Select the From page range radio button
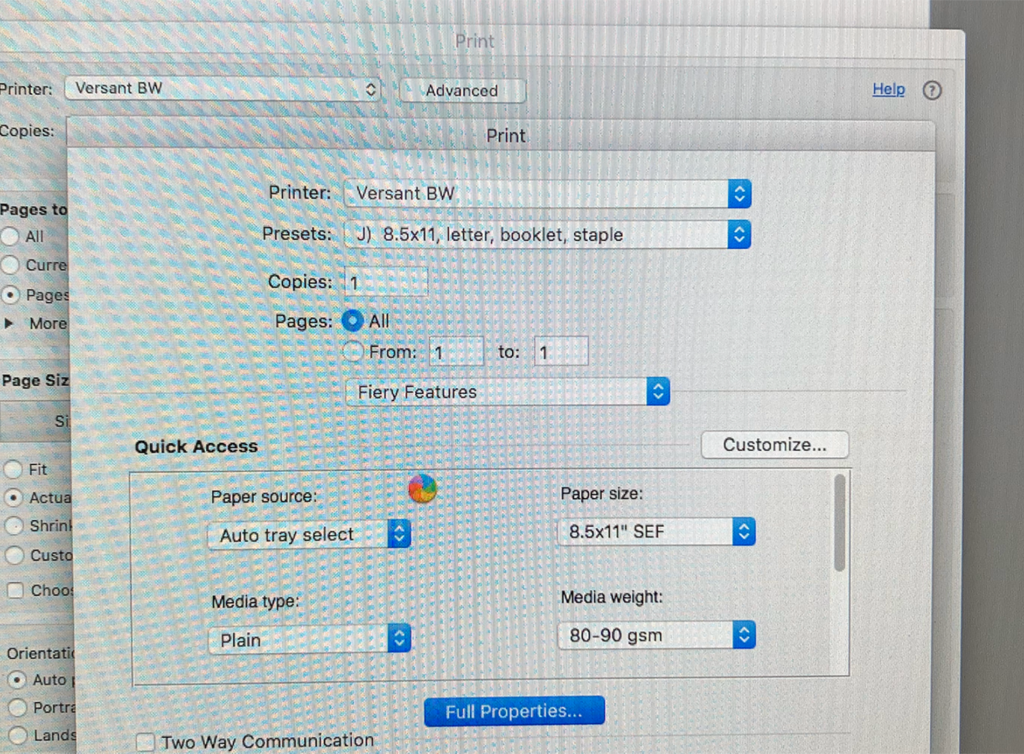 (x=353, y=351)
